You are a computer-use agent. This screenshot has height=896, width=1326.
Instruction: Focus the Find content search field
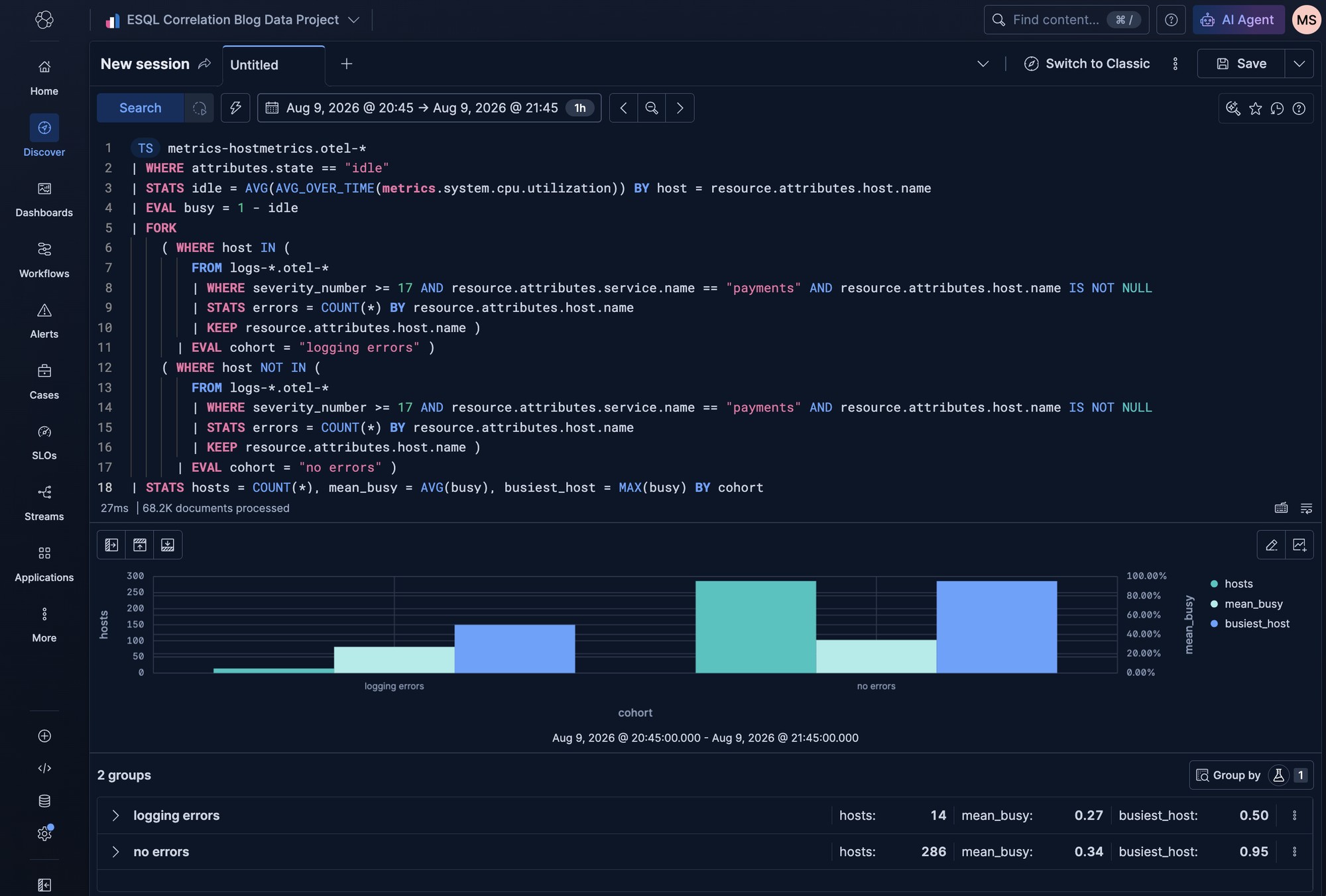[x=1066, y=20]
